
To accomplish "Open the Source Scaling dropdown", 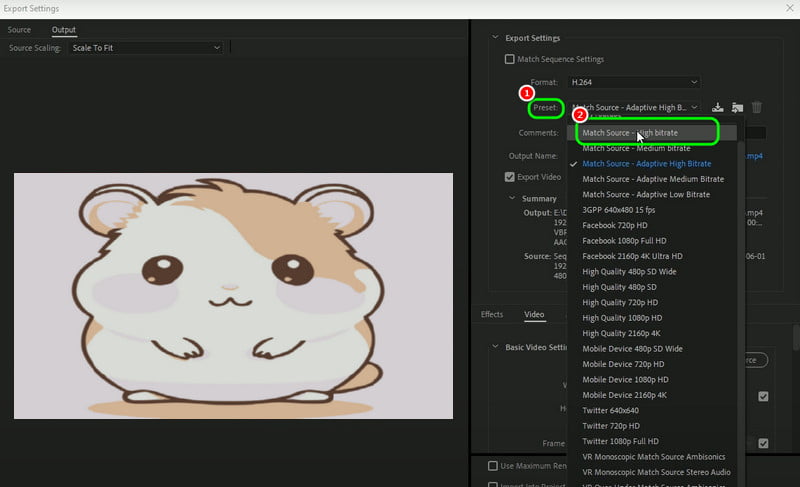I will click(146, 48).
